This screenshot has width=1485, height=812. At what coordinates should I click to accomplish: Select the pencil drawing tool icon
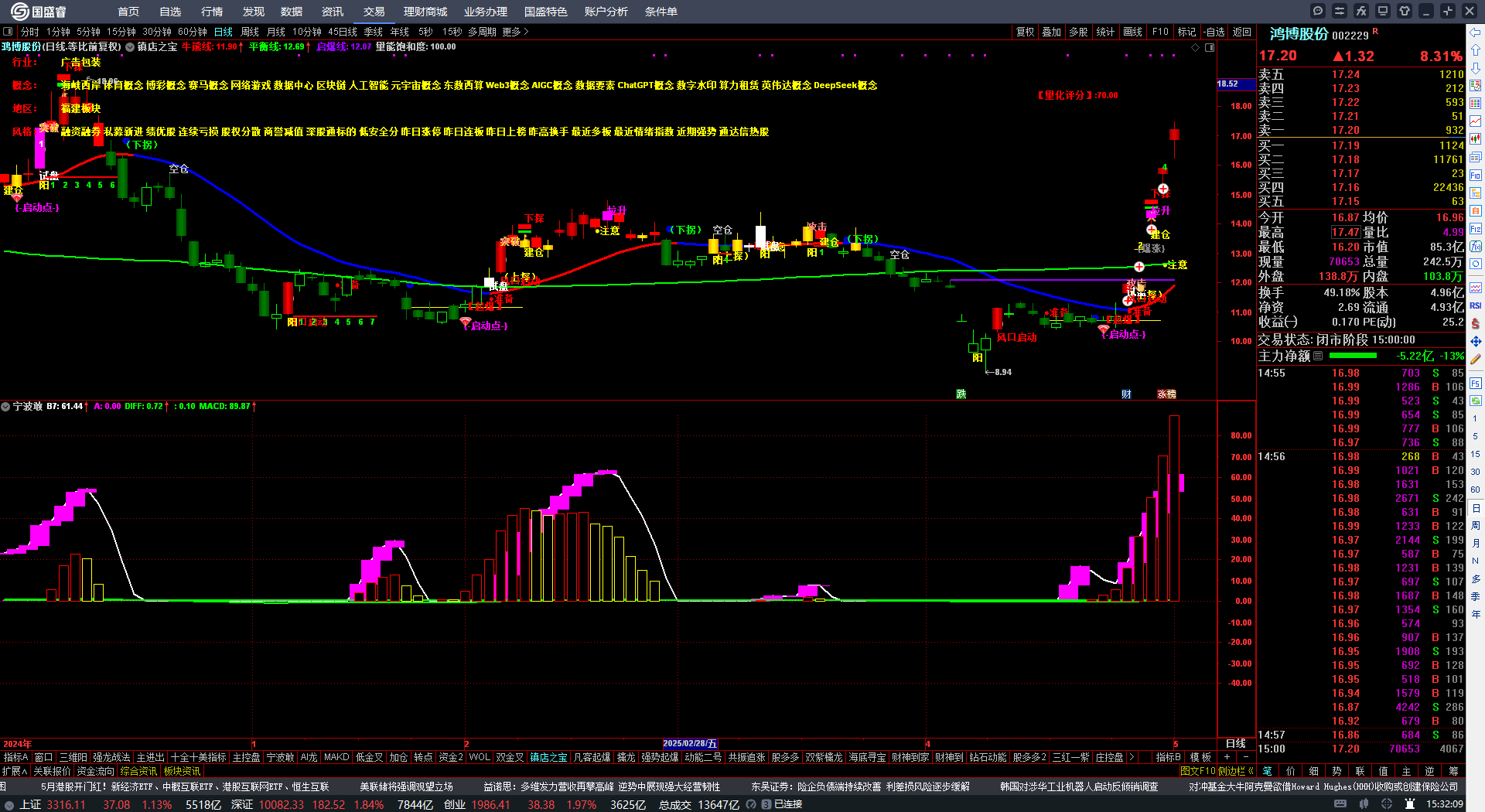(1476, 359)
